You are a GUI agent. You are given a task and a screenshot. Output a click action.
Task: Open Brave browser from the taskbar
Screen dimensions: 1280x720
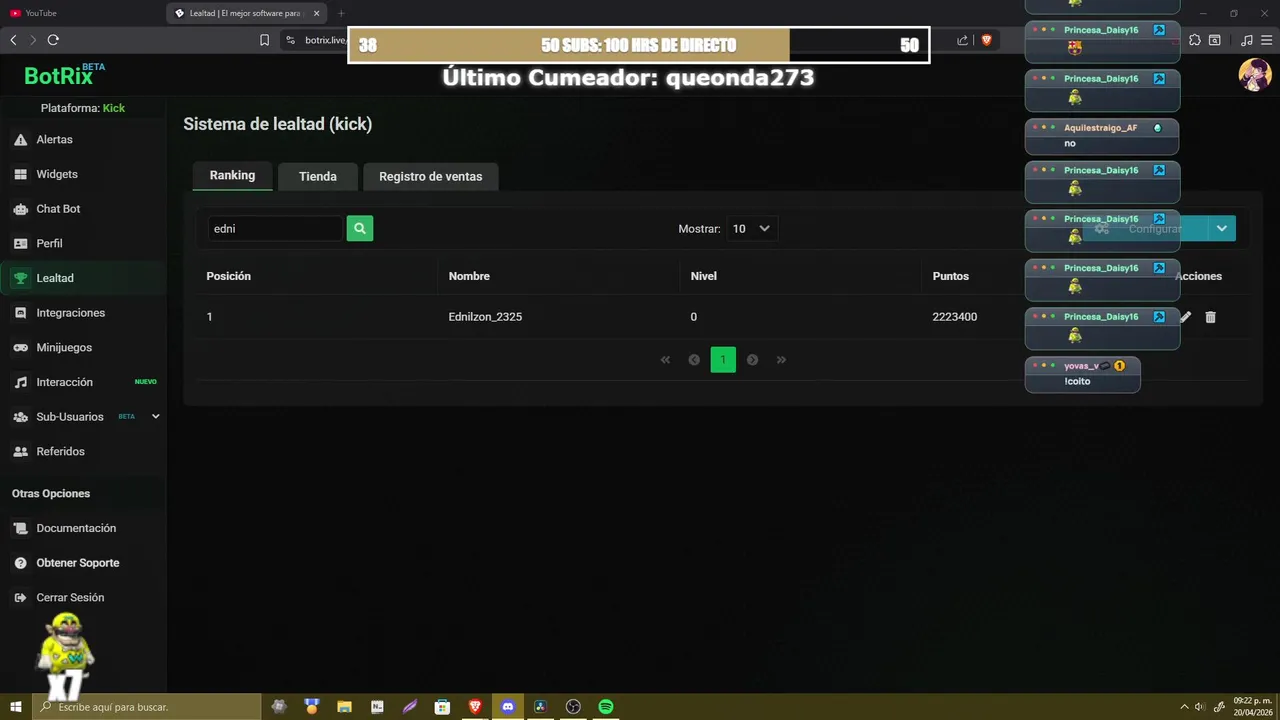point(475,706)
